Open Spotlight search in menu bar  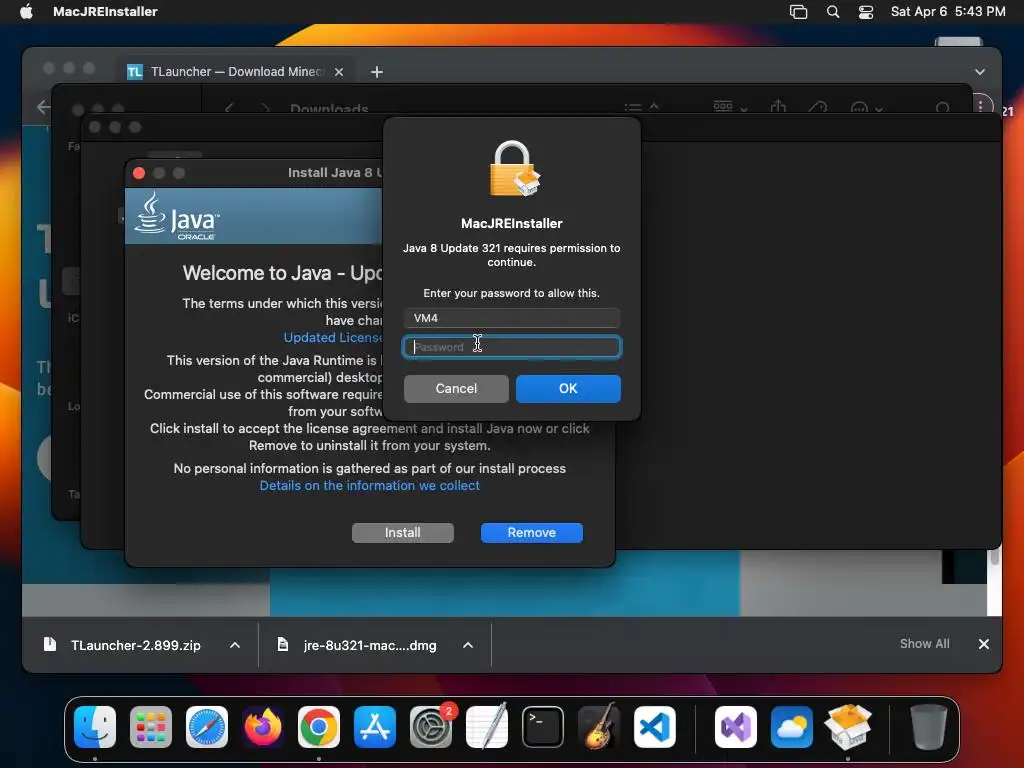click(x=833, y=12)
